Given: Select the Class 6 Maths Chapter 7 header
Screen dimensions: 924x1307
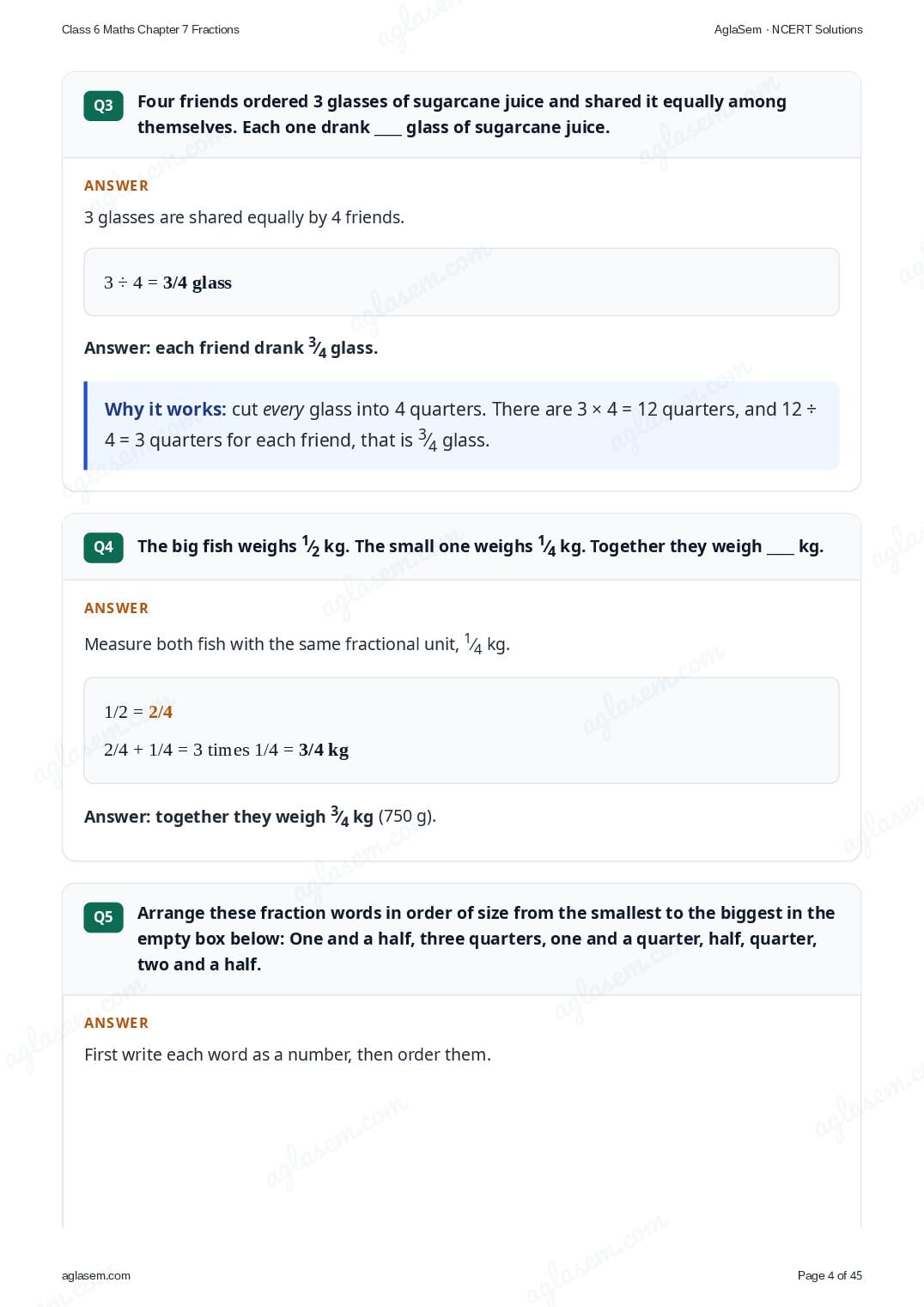Looking at the screenshot, I should click(x=150, y=29).
